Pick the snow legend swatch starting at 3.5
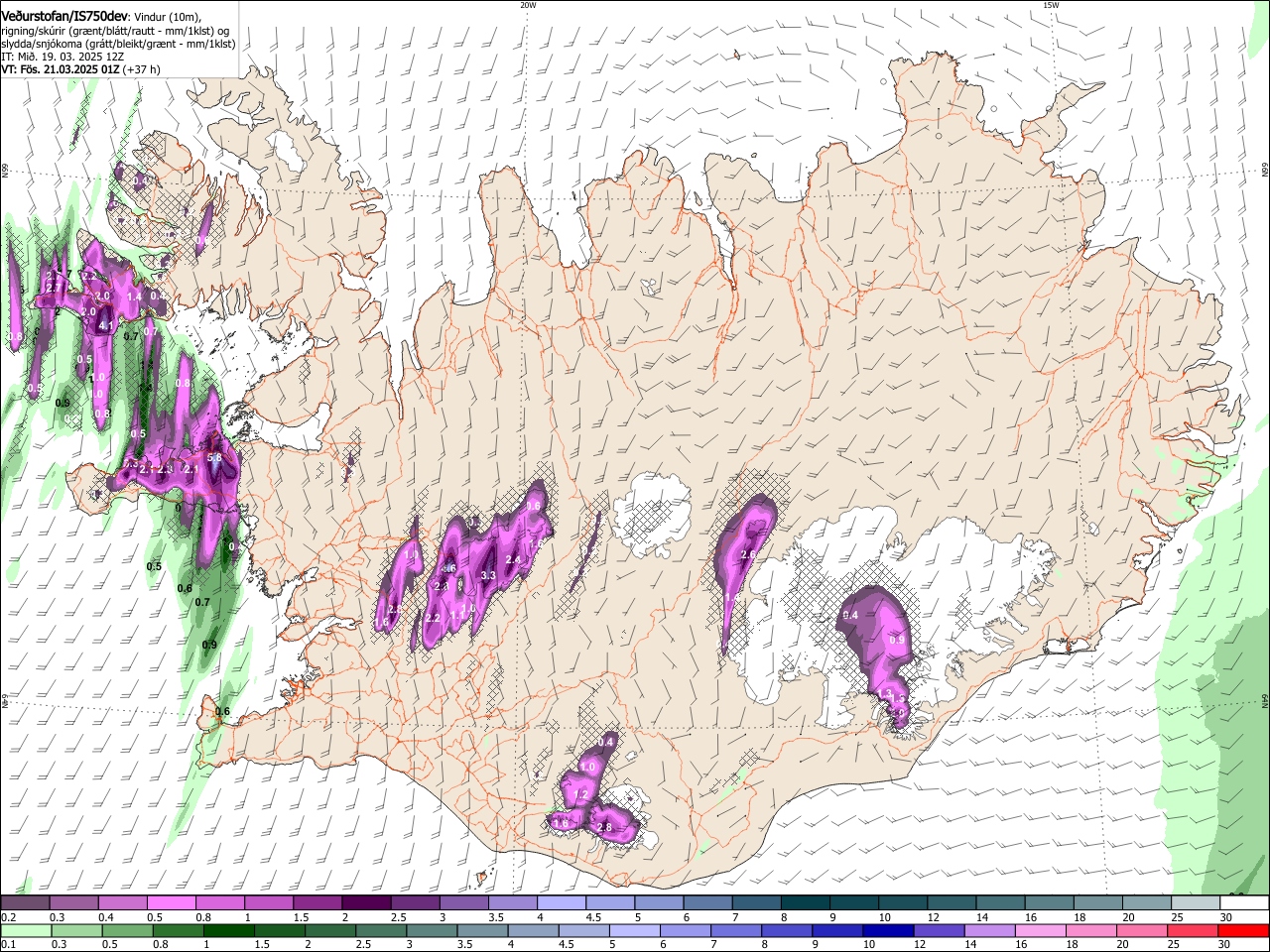Viewport: 1270px width, 952px height. point(511,903)
